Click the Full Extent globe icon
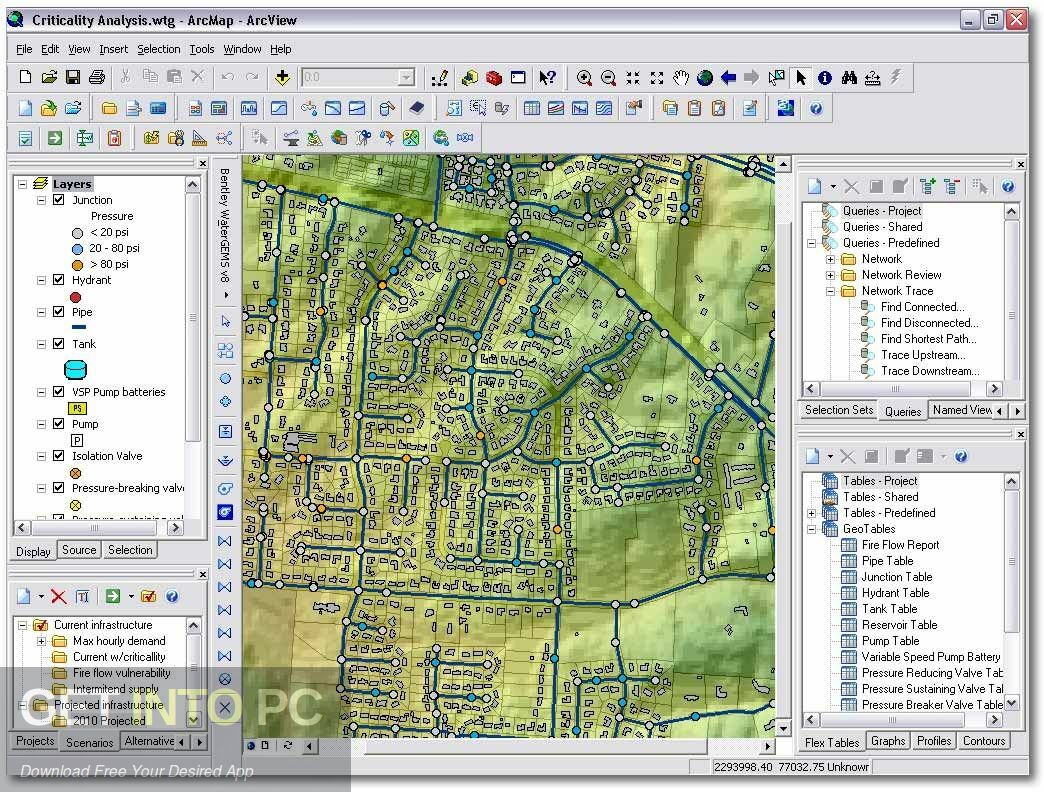The height and width of the screenshot is (792, 1044). (704, 78)
